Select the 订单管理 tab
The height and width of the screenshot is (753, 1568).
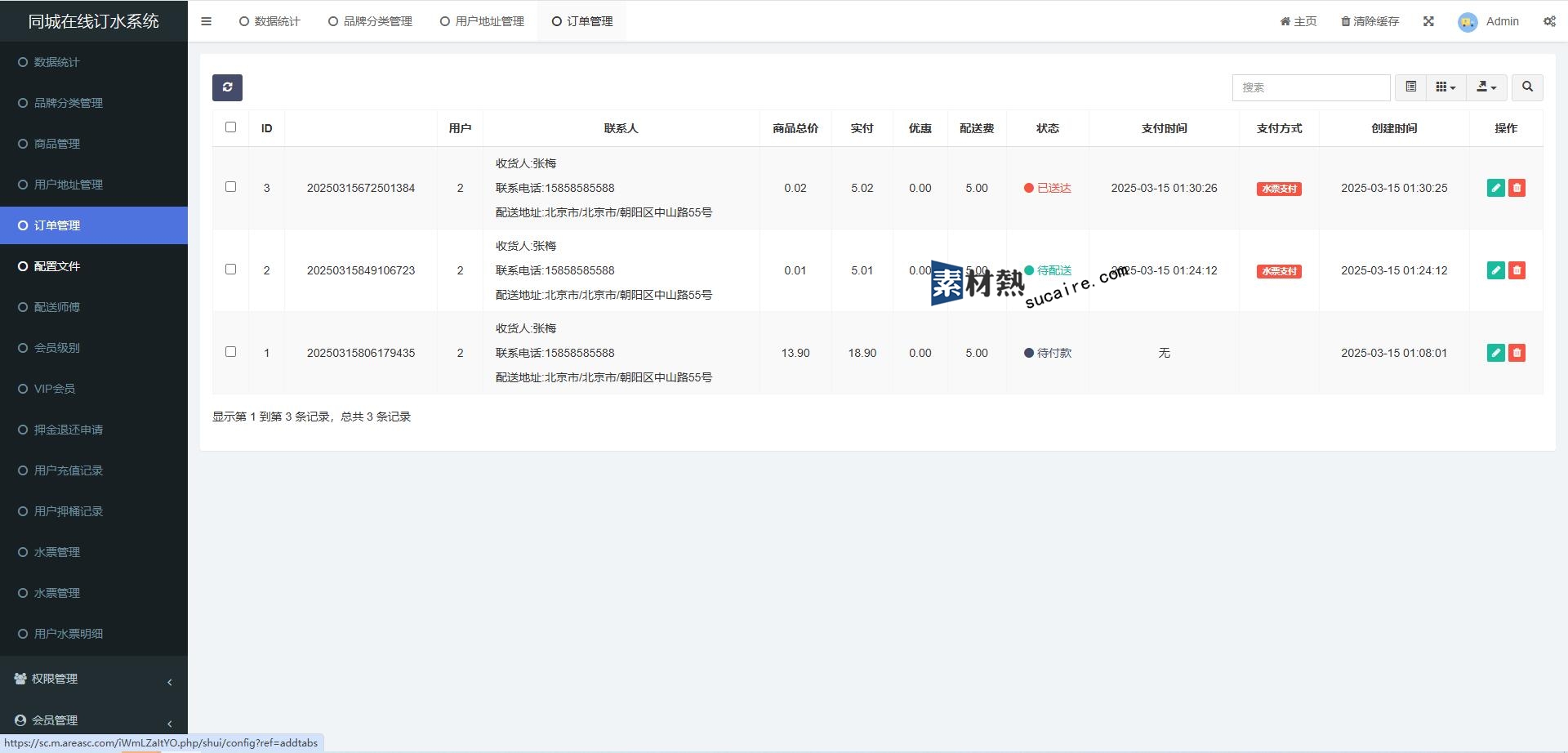(x=581, y=21)
